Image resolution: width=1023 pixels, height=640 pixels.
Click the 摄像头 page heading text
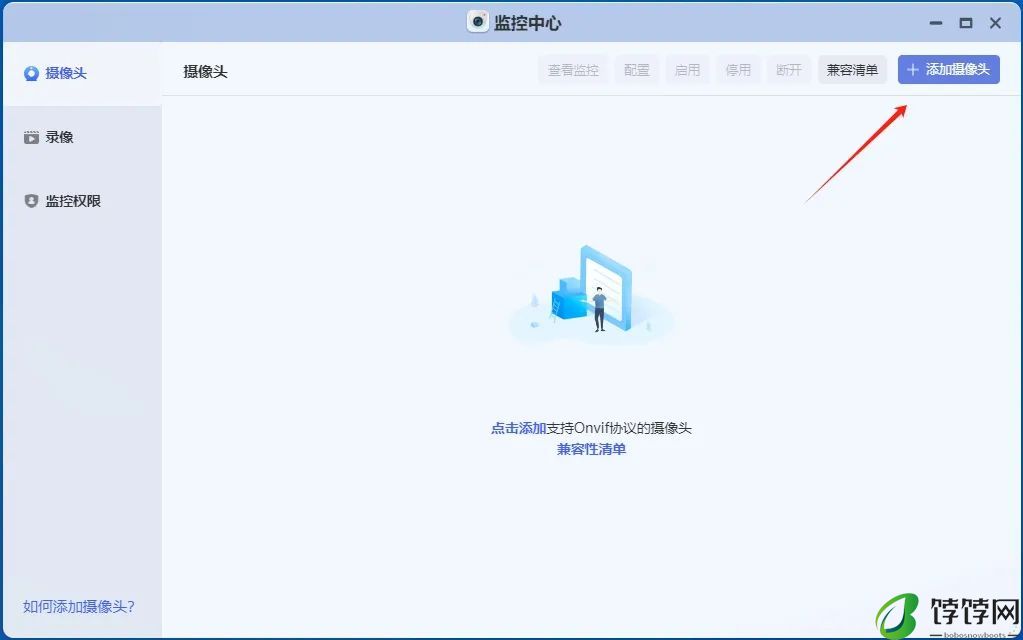click(x=206, y=72)
